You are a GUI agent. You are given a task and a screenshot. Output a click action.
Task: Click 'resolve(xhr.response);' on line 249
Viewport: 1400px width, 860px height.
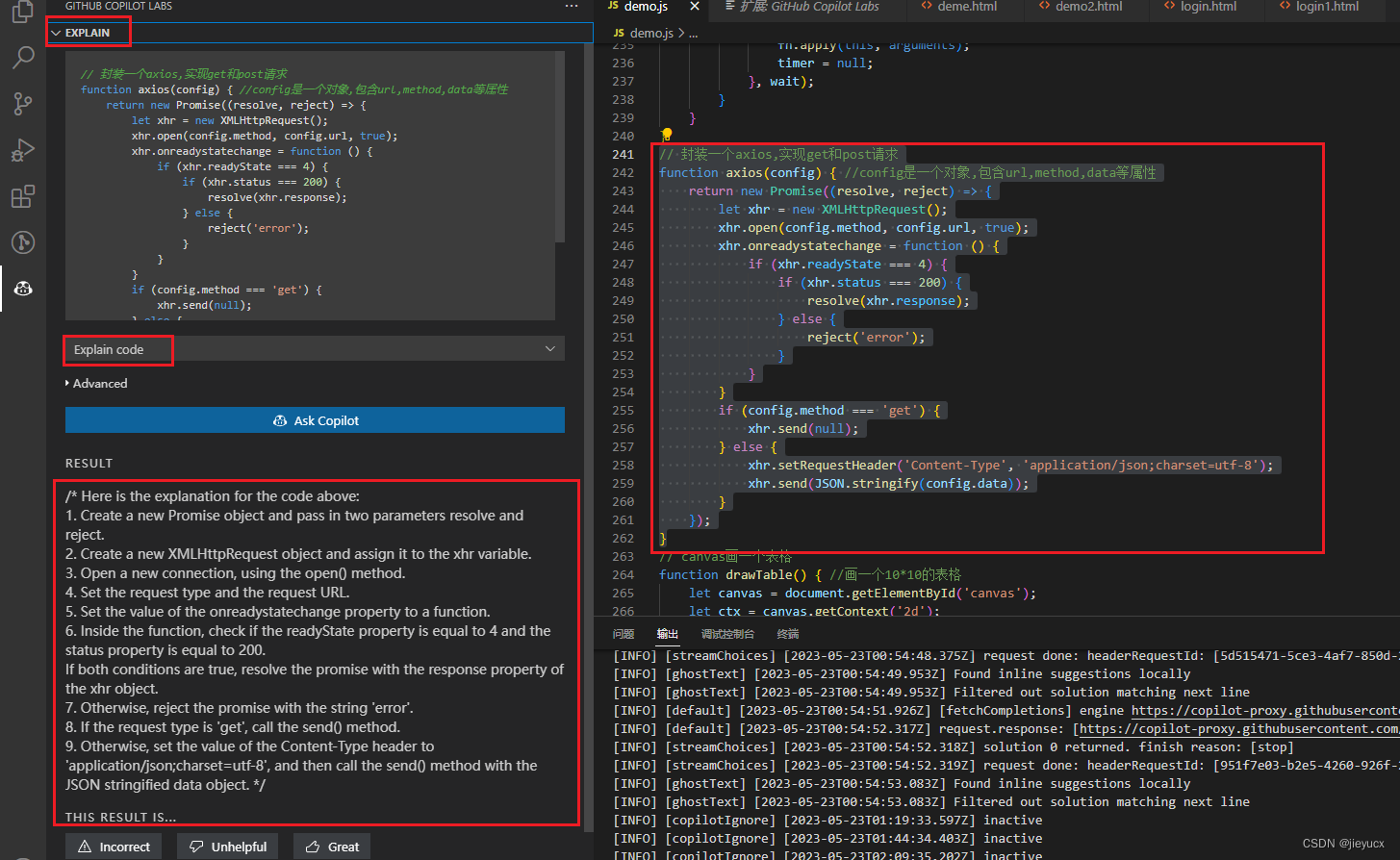[x=889, y=300]
